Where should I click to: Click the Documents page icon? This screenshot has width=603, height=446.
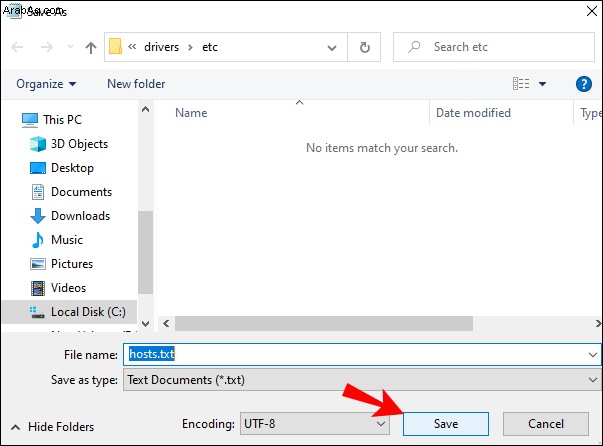[x=38, y=192]
